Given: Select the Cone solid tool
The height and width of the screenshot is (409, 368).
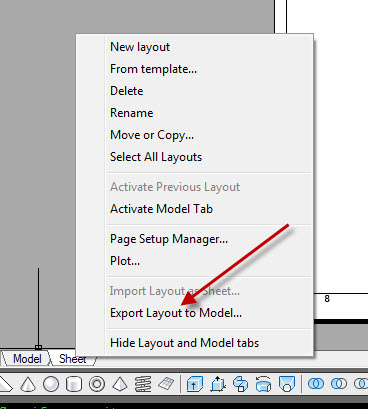Looking at the screenshot, I should tap(28, 384).
